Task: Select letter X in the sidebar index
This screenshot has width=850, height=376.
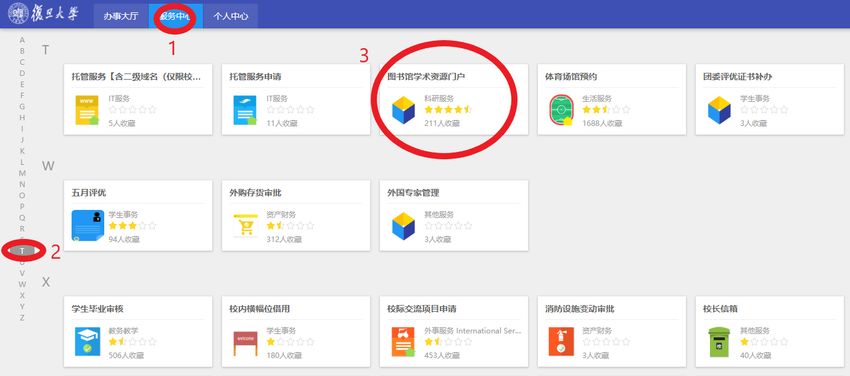Action: click(22, 295)
